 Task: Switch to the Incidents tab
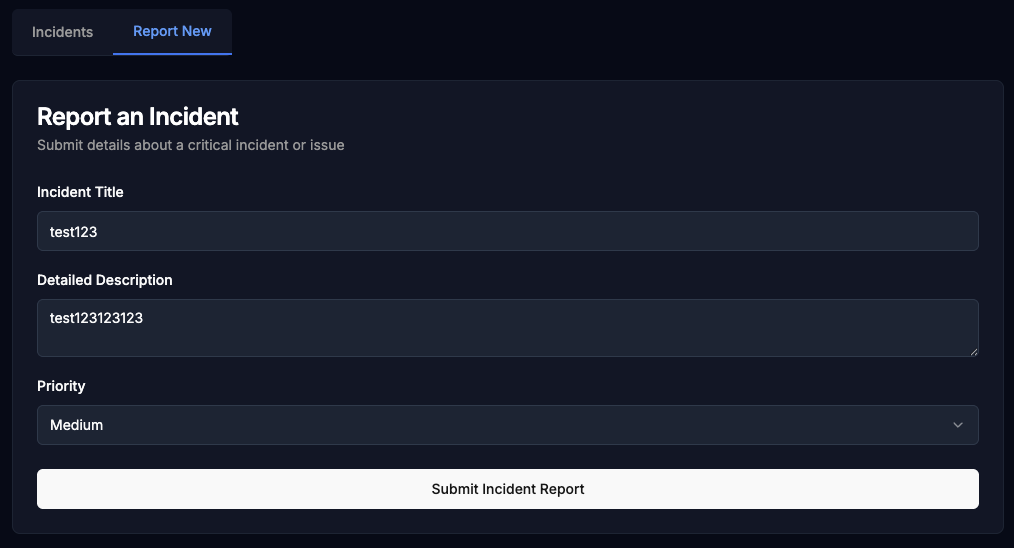pos(63,32)
